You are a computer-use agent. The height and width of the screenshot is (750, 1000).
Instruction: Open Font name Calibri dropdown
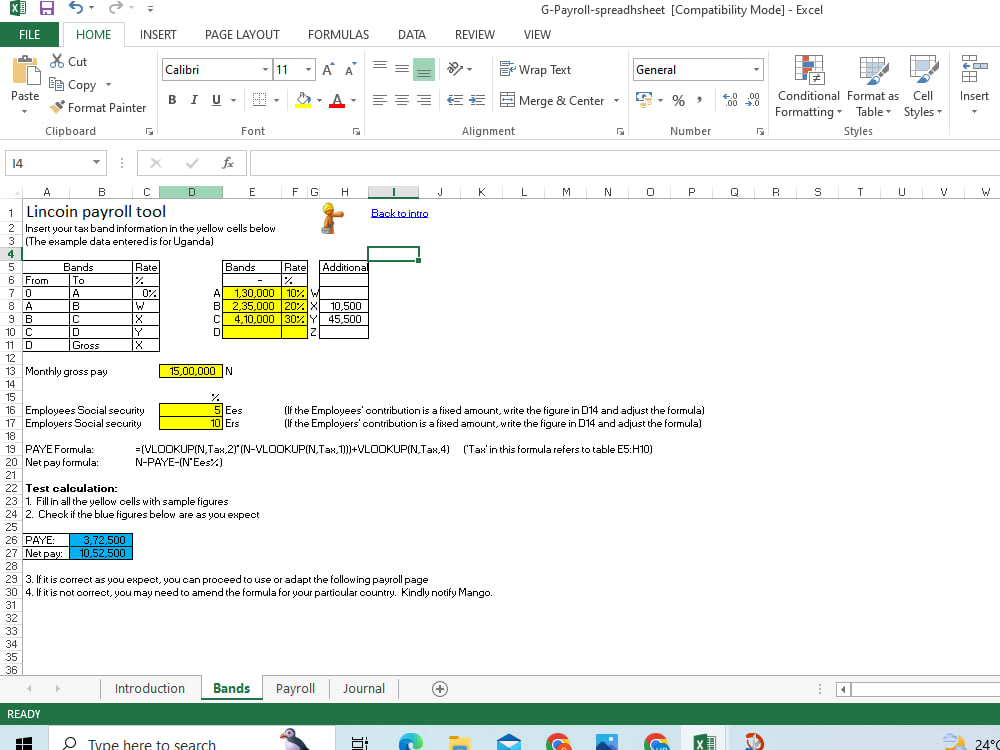tap(265, 70)
